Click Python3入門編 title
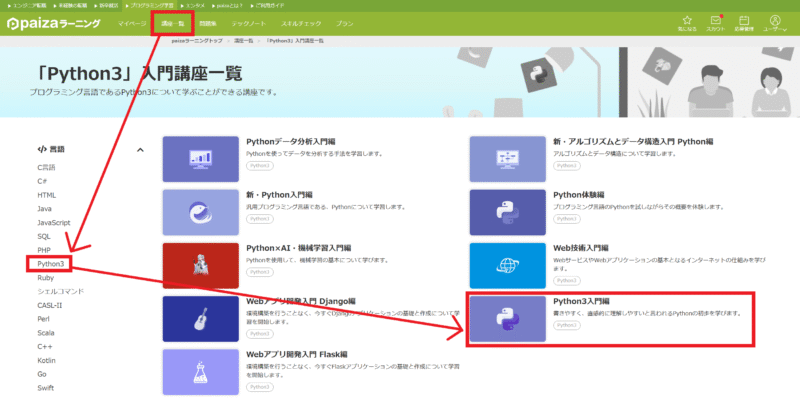 point(581,301)
